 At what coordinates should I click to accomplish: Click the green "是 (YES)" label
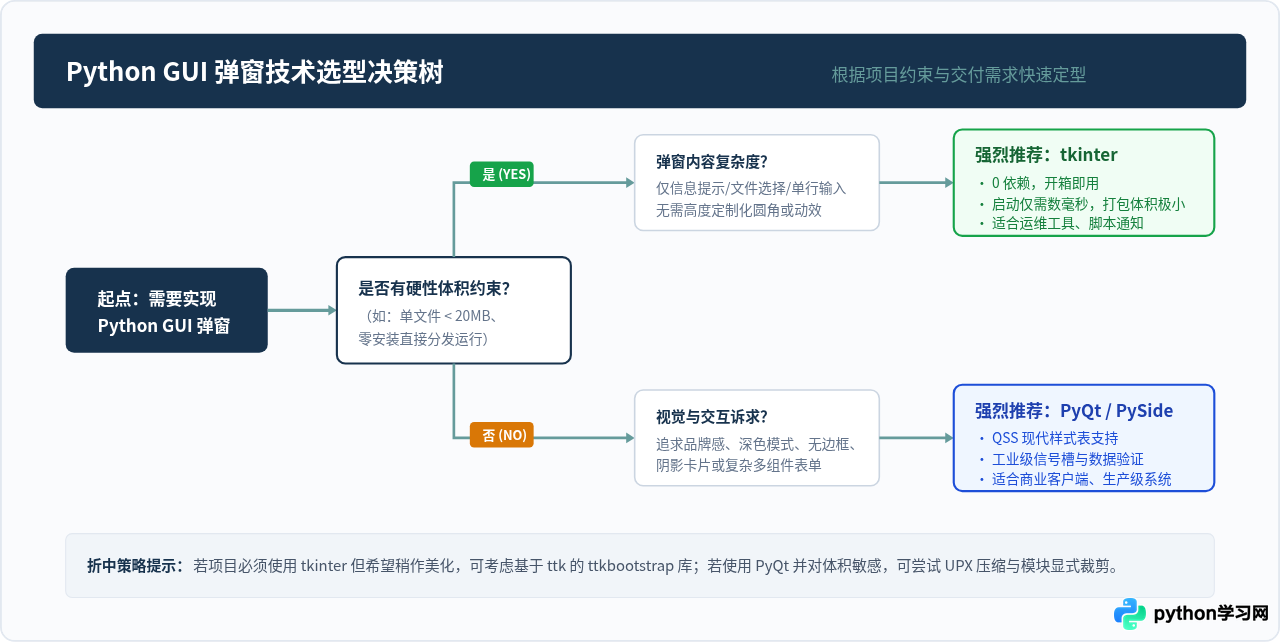point(502,174)
